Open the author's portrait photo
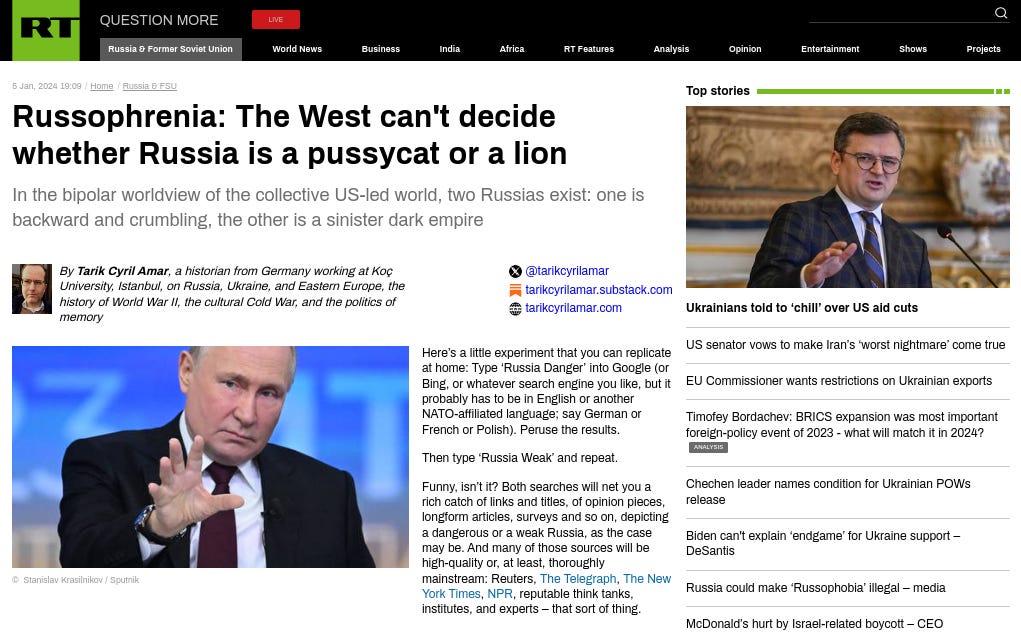Image resolution: width=1021 pixels, height=632 pixels. [32, 288]
